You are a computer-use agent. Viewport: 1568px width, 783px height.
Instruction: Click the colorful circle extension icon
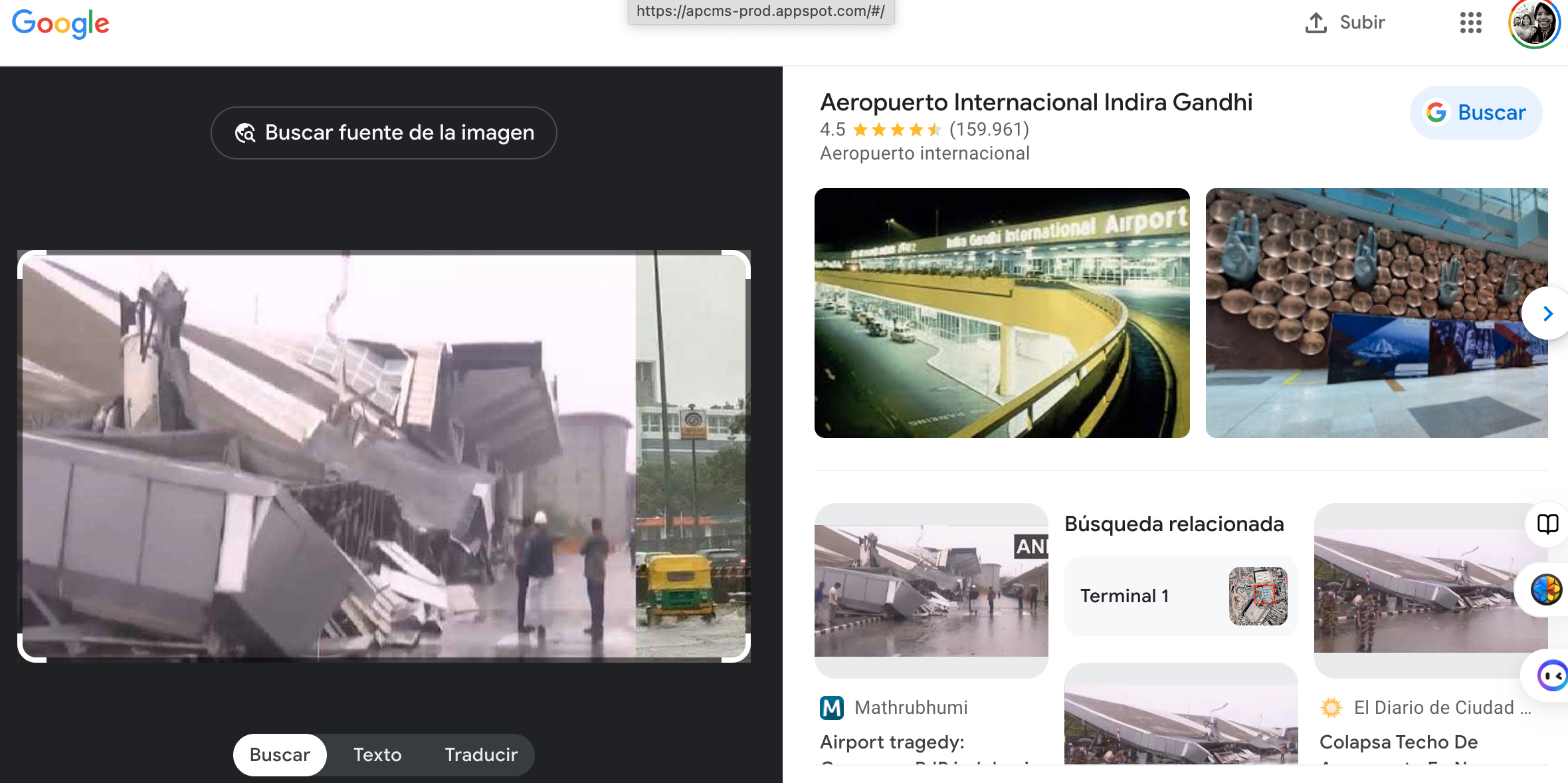[x=1546, y=590]
